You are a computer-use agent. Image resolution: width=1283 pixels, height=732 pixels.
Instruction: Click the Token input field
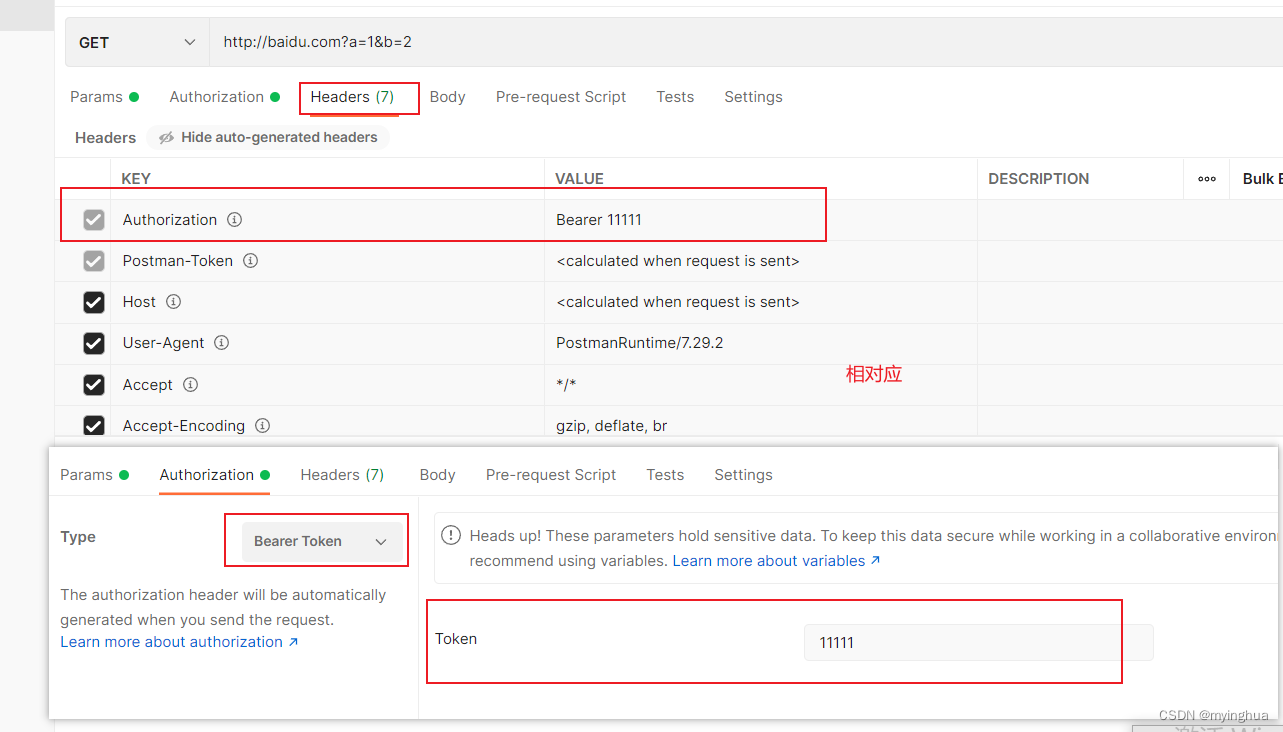pos(979,642)
